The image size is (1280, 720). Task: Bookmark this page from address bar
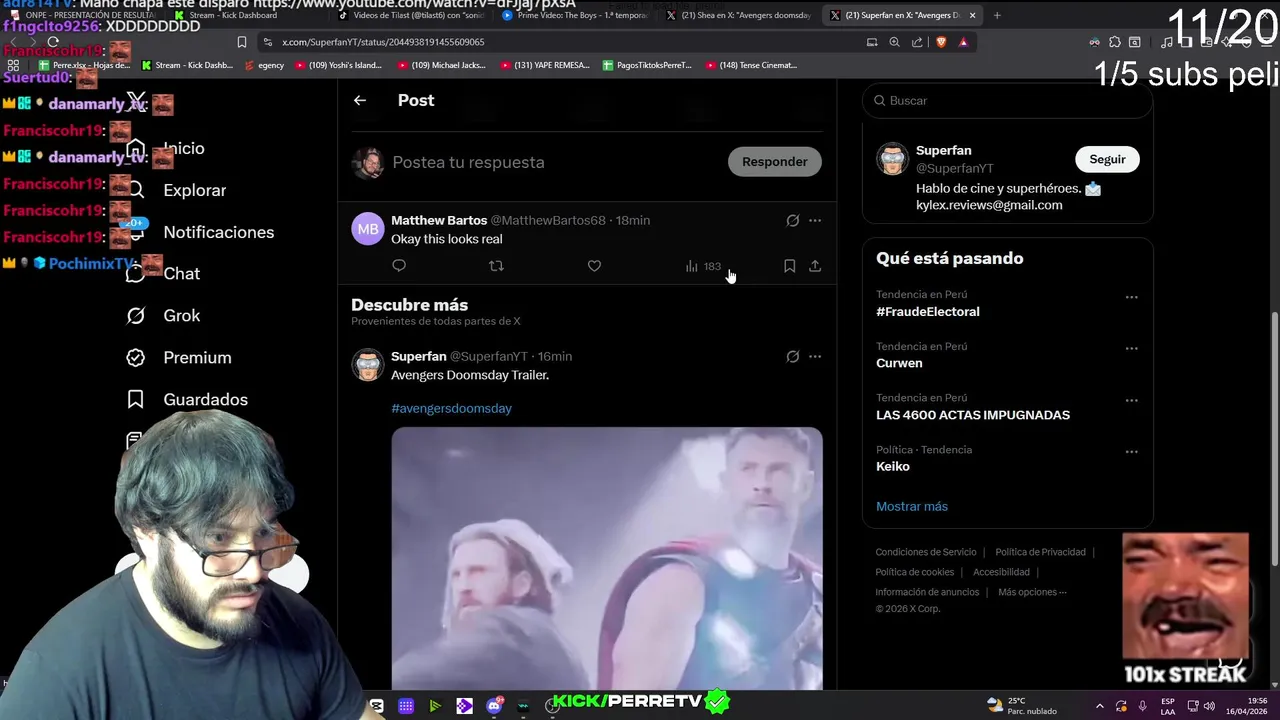[242, 42]
